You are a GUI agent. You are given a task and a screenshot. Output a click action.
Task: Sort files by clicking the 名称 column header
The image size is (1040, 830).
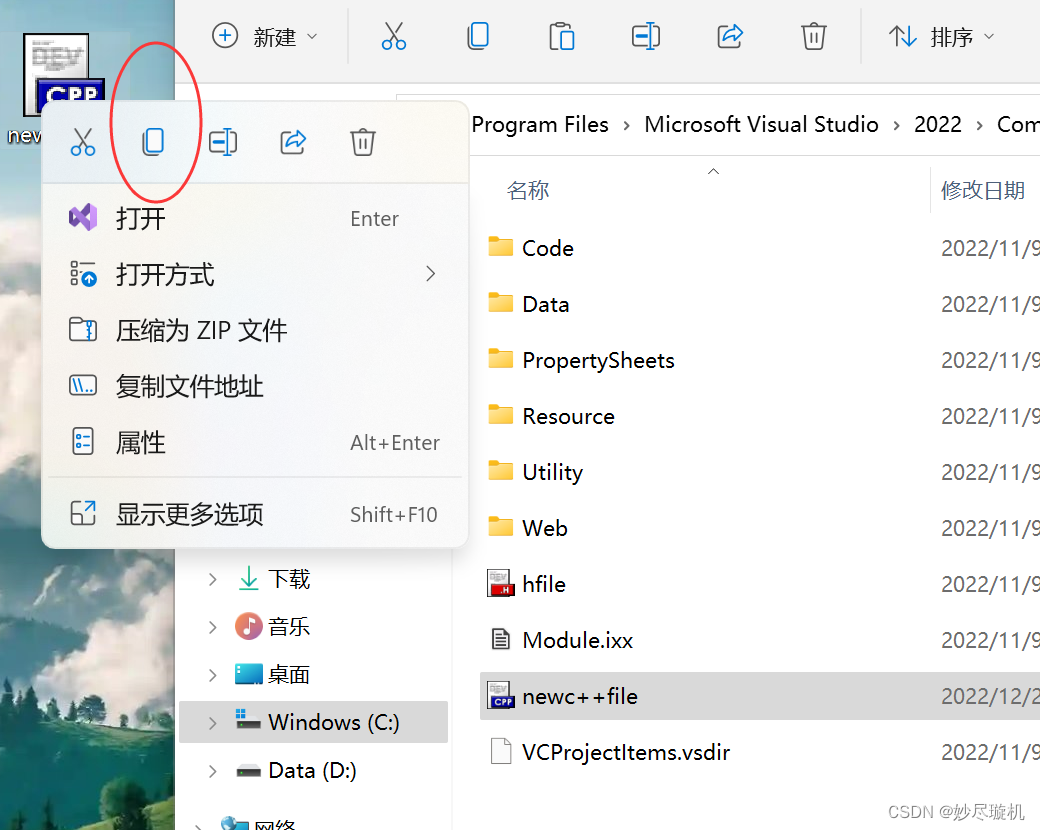528,190
